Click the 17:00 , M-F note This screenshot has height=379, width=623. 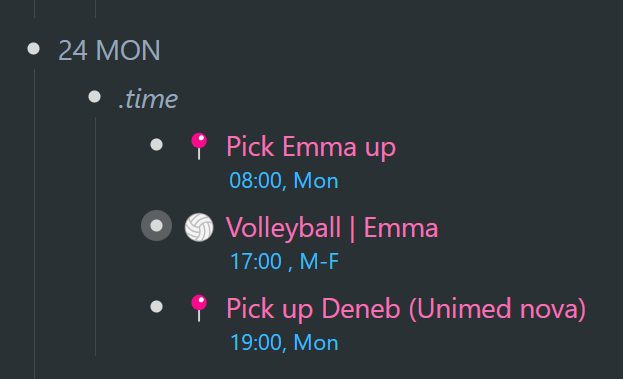(284, 262)
